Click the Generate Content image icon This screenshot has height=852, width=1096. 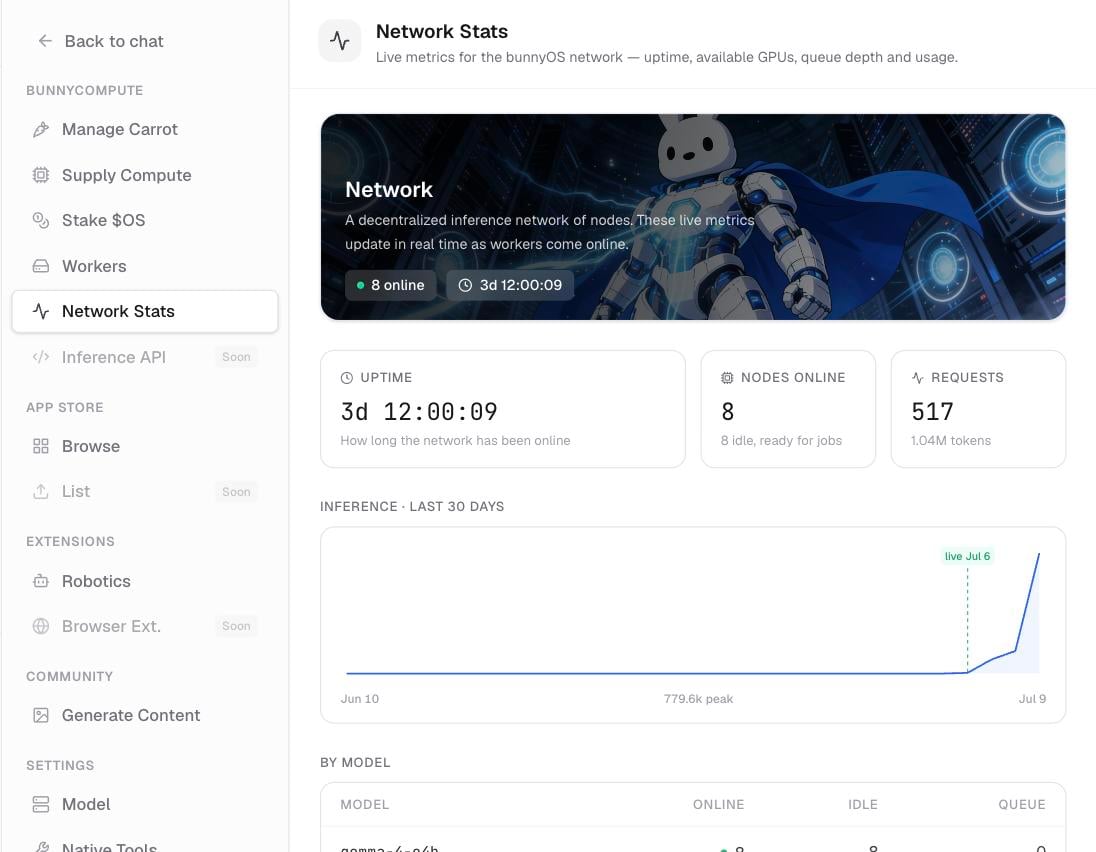[x=41, y=715]
